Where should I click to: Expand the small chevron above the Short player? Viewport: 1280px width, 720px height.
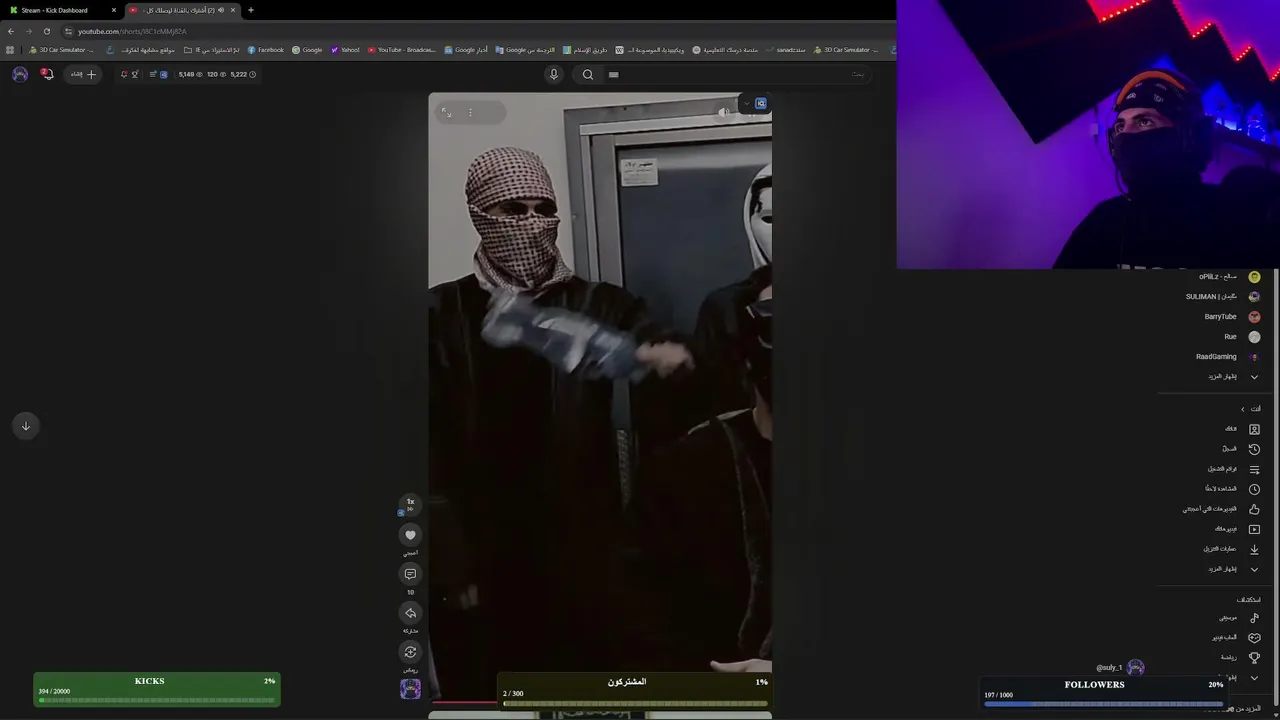coord(746,103)
